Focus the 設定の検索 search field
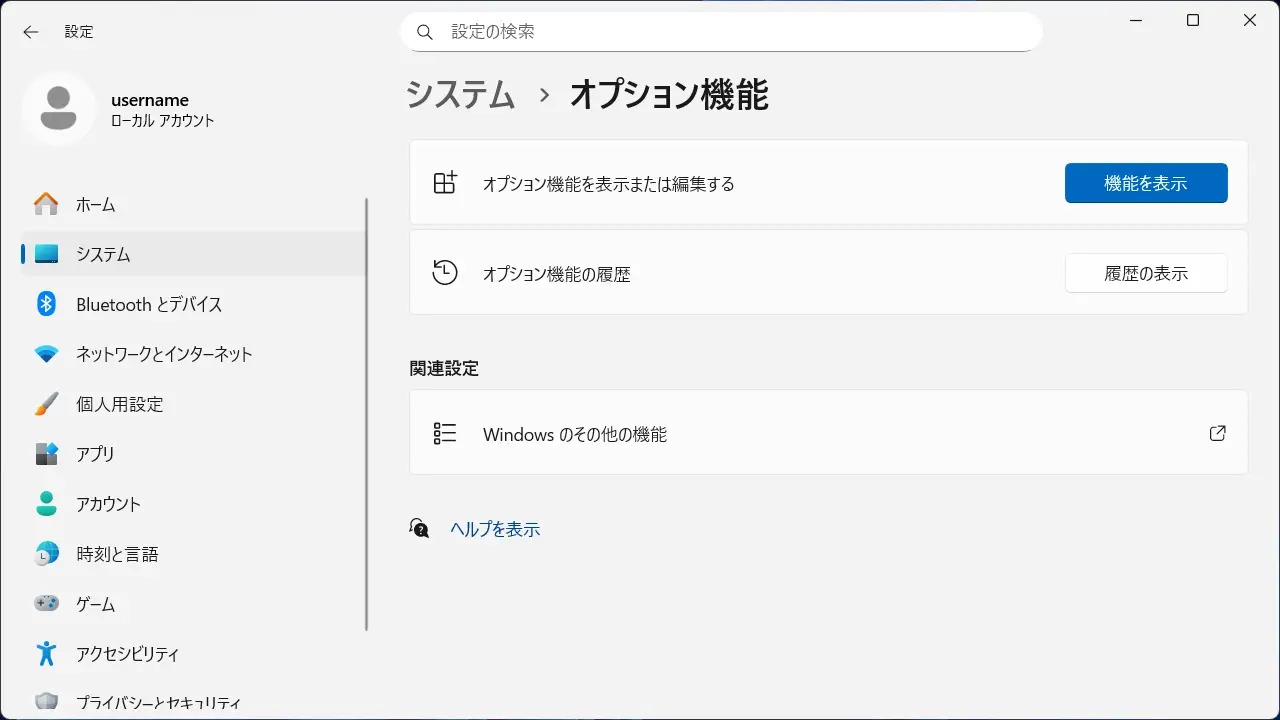The height and width of the screenshot is (720, 1280). (x=730, y=32)
